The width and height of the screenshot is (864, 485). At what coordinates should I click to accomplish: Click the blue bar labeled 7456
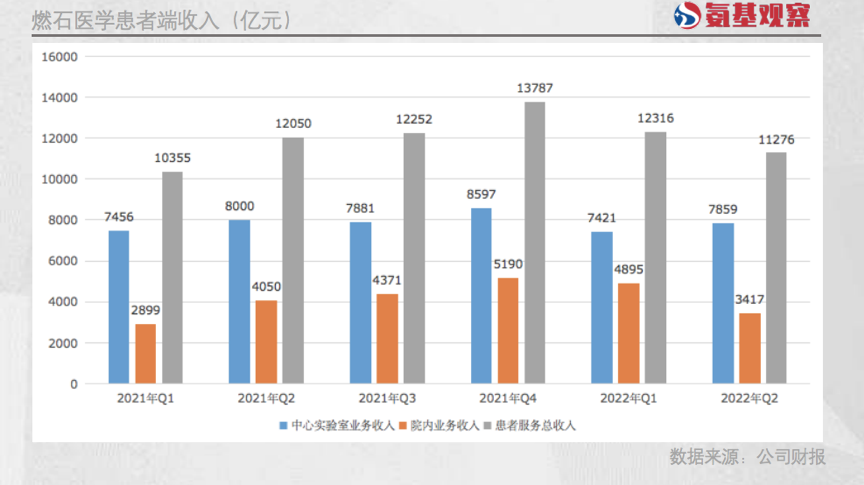[119, 307]
